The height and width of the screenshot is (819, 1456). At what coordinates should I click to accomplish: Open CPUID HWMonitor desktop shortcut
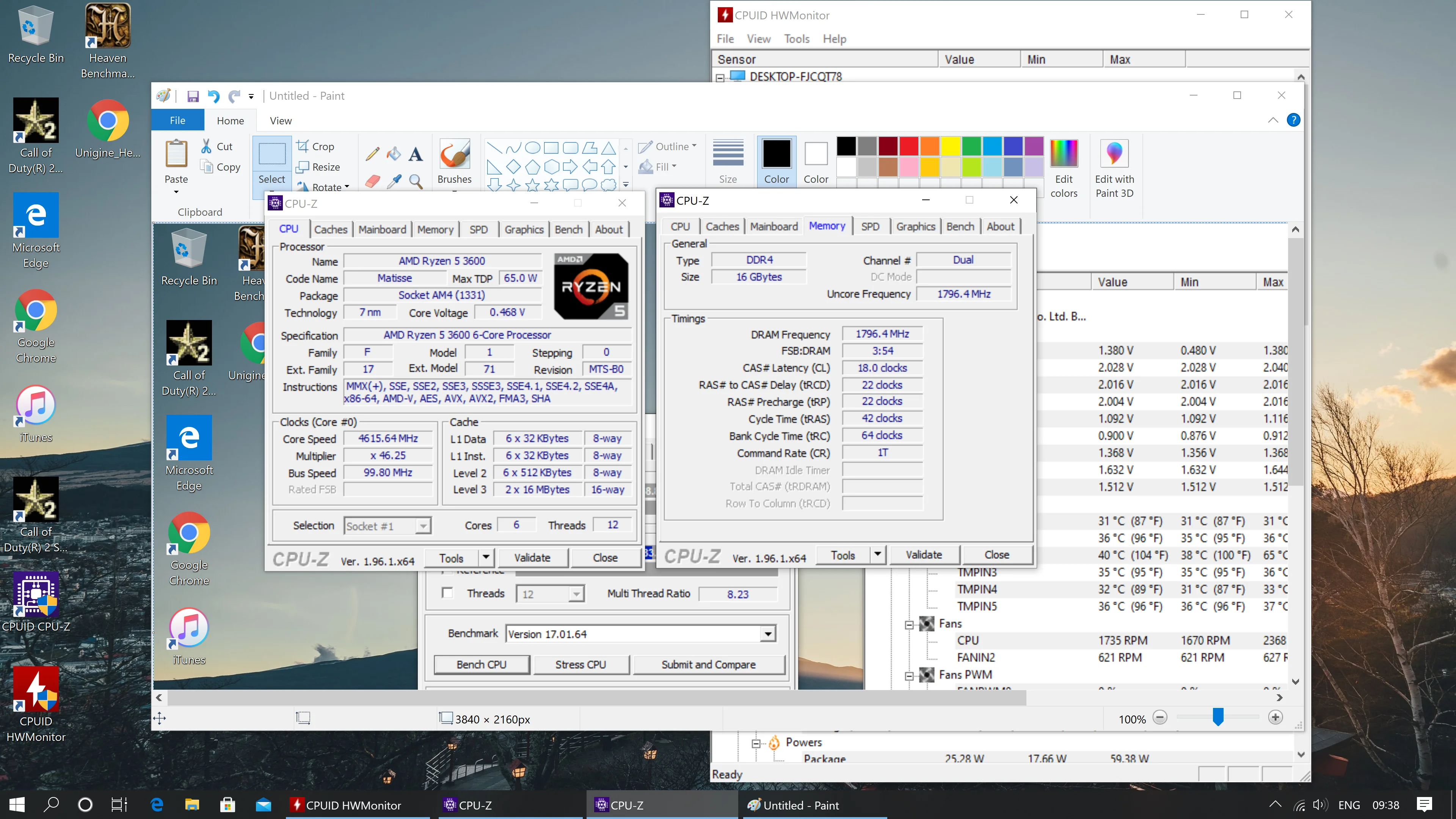[x=36, y=704]
